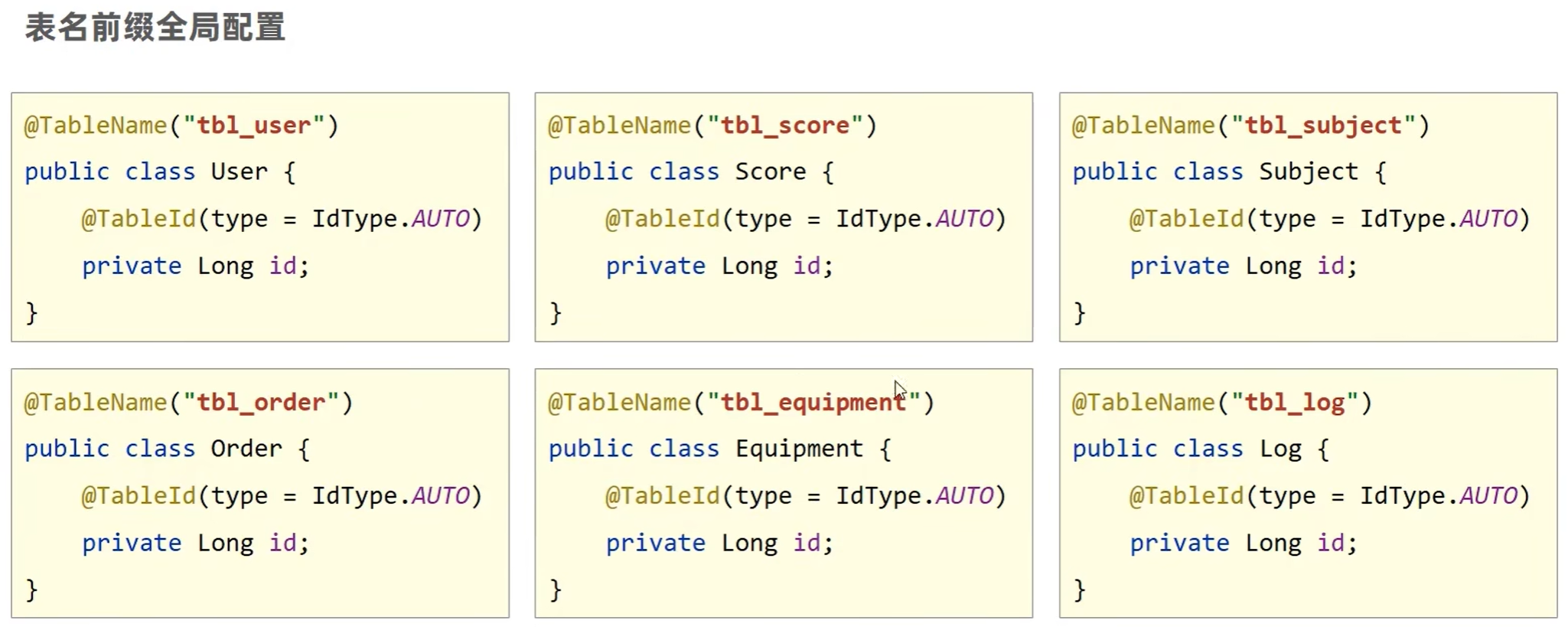Select the Log class name
This screenshot has width=1568, height=627.
1280,449
